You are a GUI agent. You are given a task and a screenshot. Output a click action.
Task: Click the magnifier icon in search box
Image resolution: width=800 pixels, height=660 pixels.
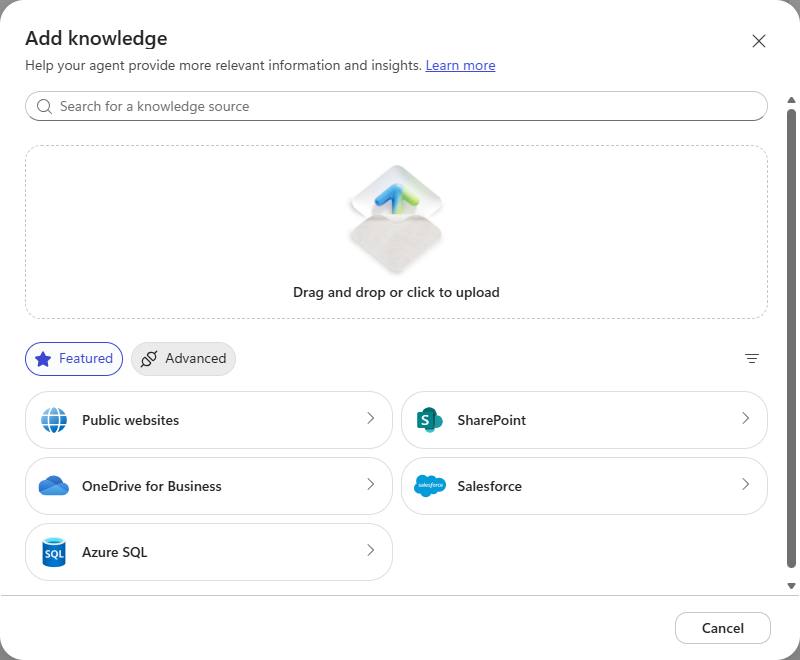click(x=44, y=106)
